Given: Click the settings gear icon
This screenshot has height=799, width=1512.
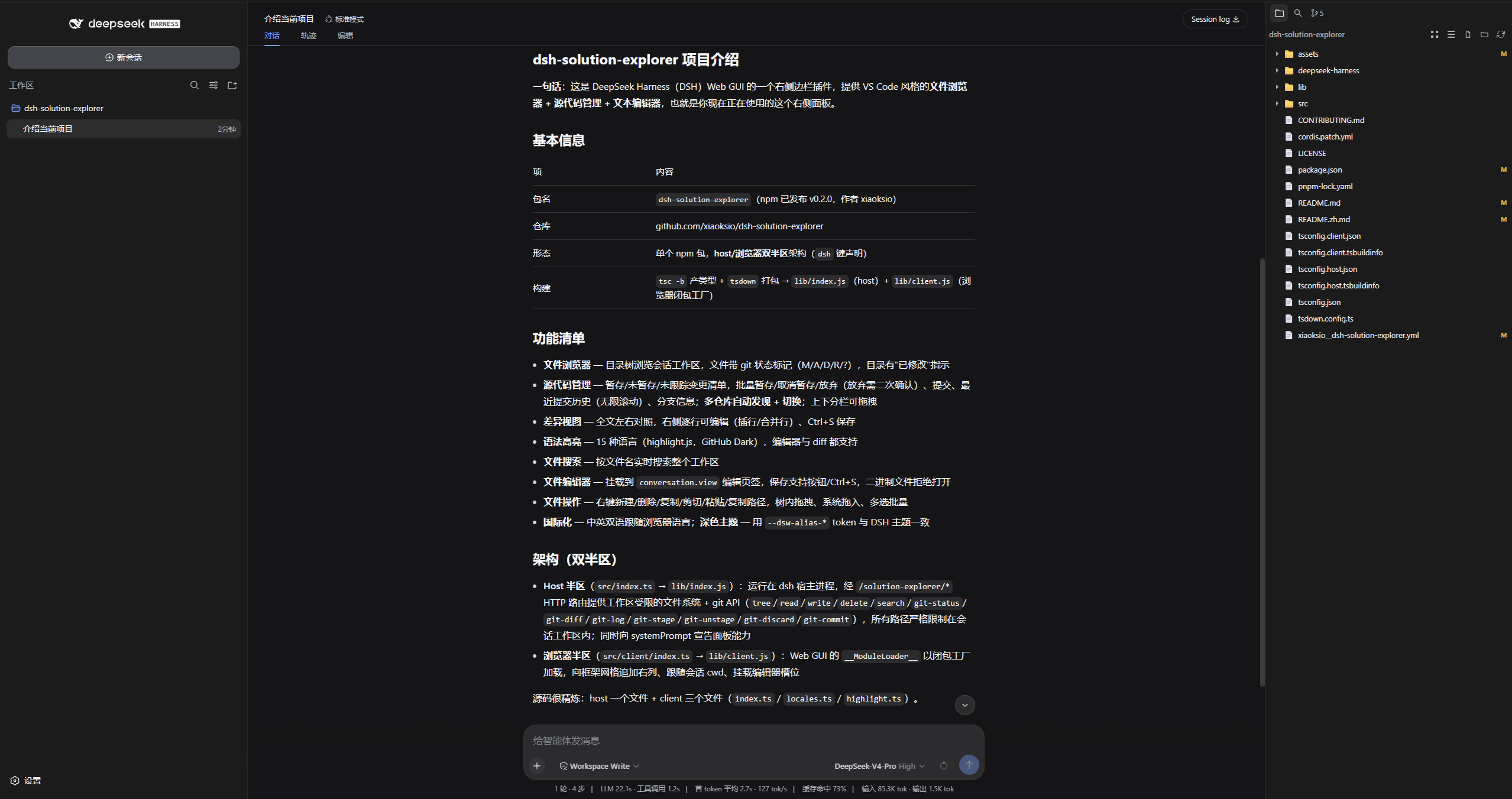Looking at the screenshot, I should click(15, 781).
